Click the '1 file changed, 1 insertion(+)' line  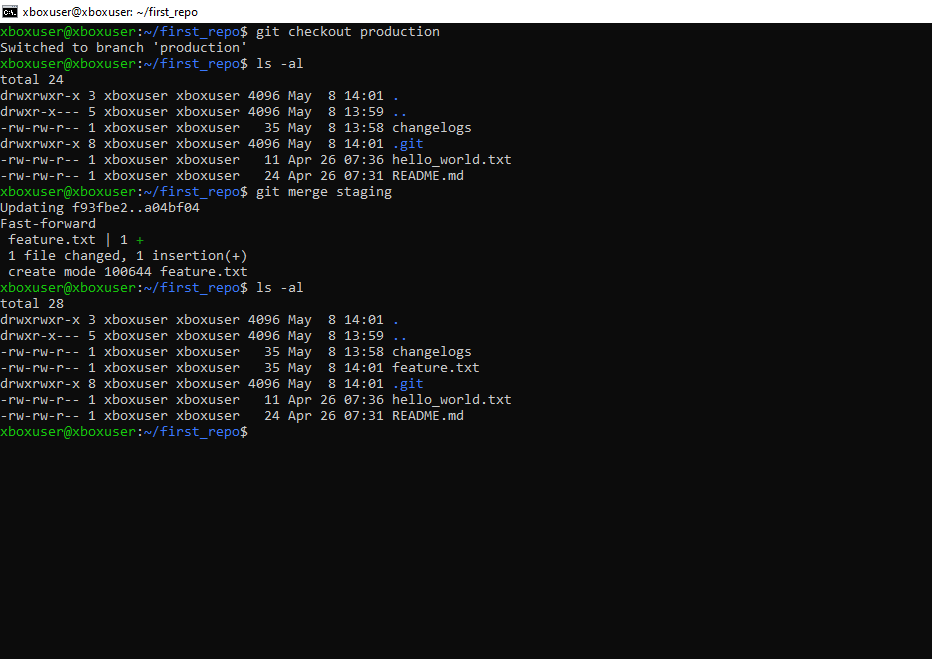(x=127, y=256)
